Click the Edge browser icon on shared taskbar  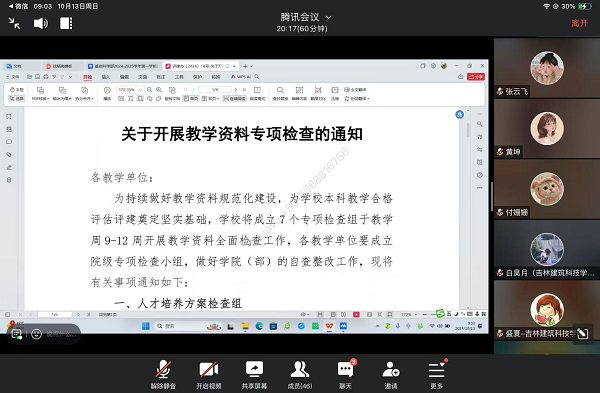[x=259, y=326]
